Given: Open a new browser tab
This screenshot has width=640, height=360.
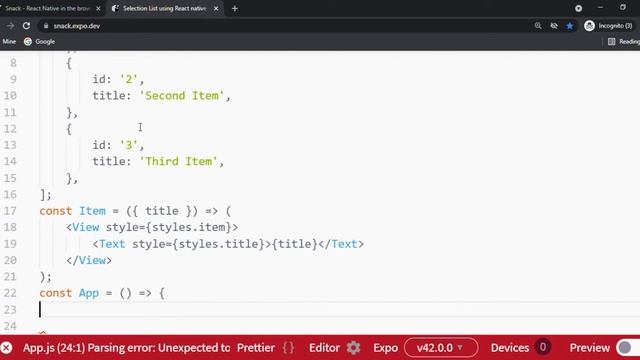Looking at the screenshot, I should click(x=235, y=9).
